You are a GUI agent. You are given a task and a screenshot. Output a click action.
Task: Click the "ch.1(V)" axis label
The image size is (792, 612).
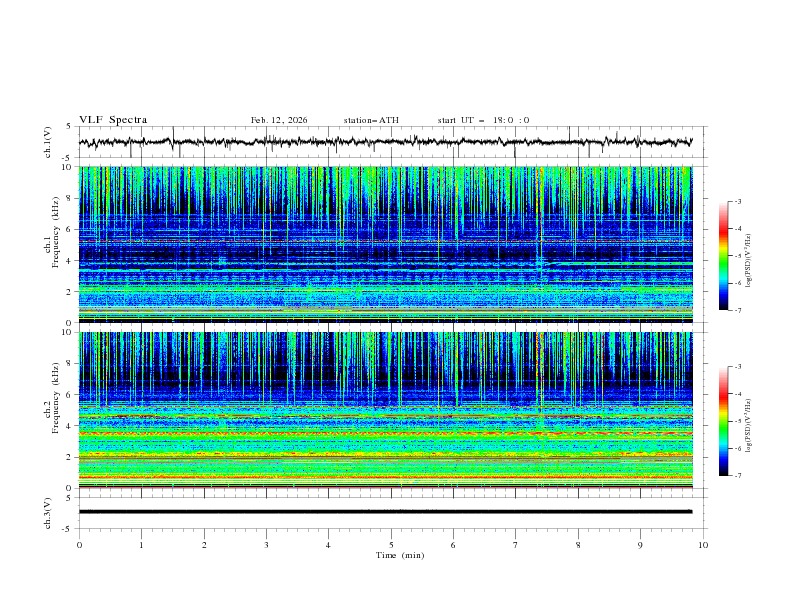pos(48,142)
